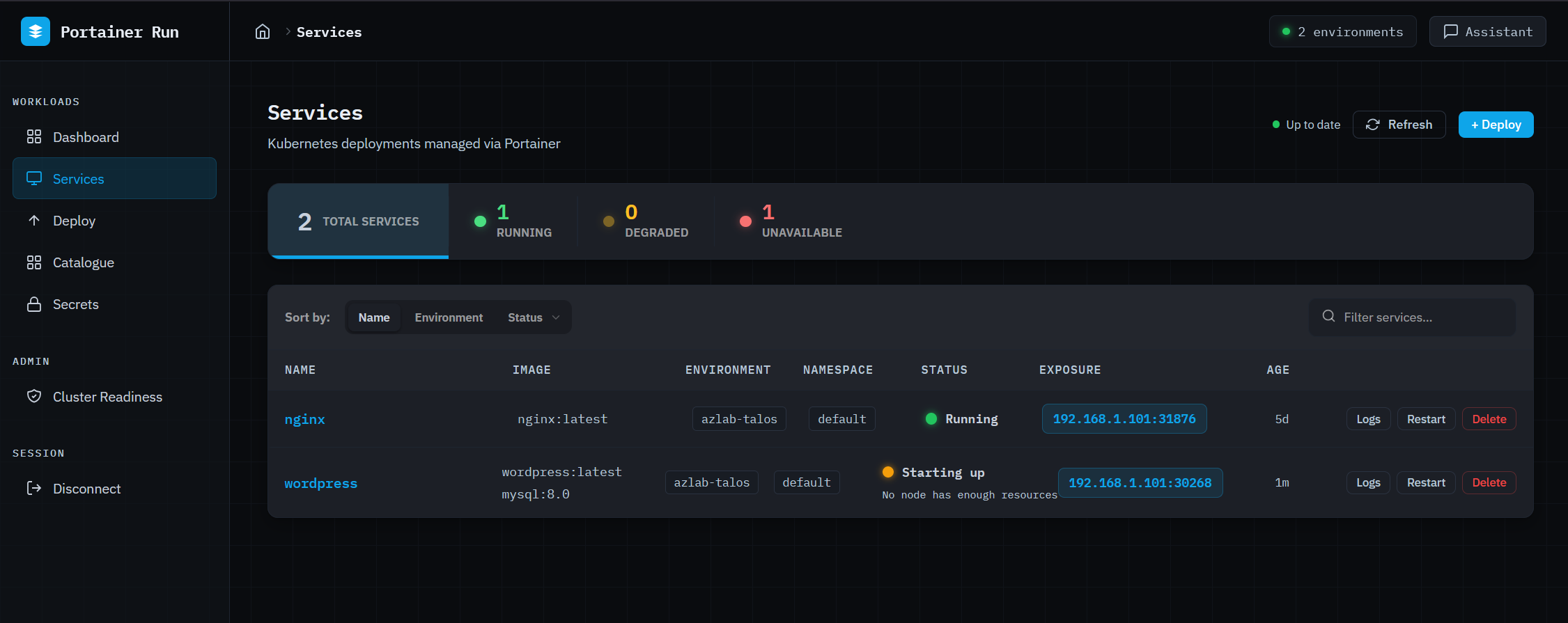This screenshot has width=1568, height=623.
Task: Click the azlab-talos tag in wordpress row
Action: 712,482
